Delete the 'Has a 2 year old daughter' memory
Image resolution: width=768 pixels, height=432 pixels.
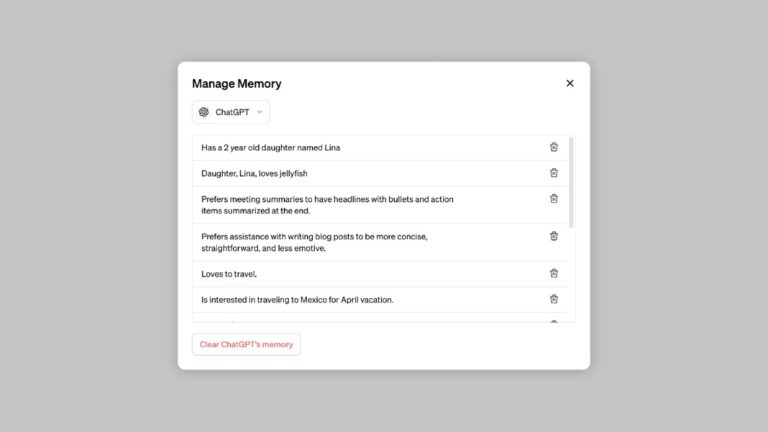(554, 147)
